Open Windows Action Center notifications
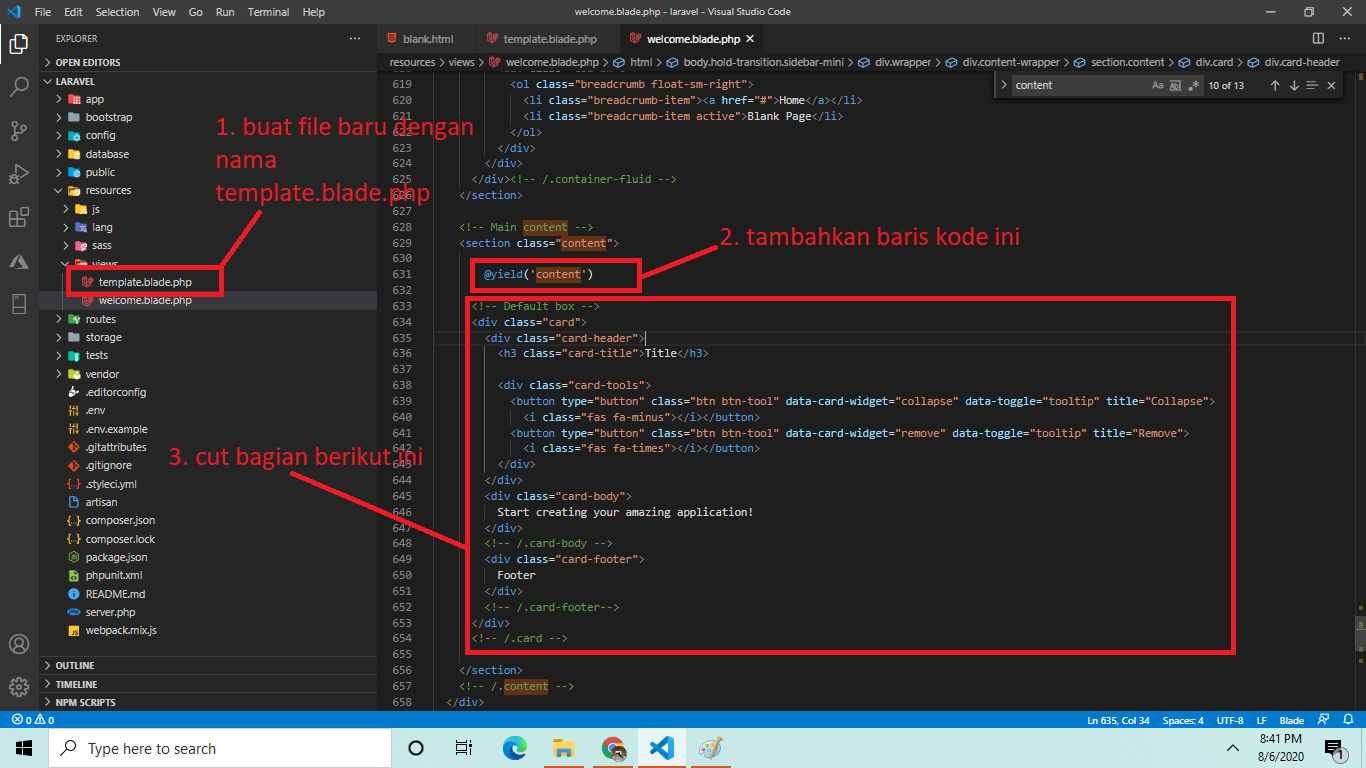The width and height of the screenshot is (1366, 768). click(x=1334, y=748)
